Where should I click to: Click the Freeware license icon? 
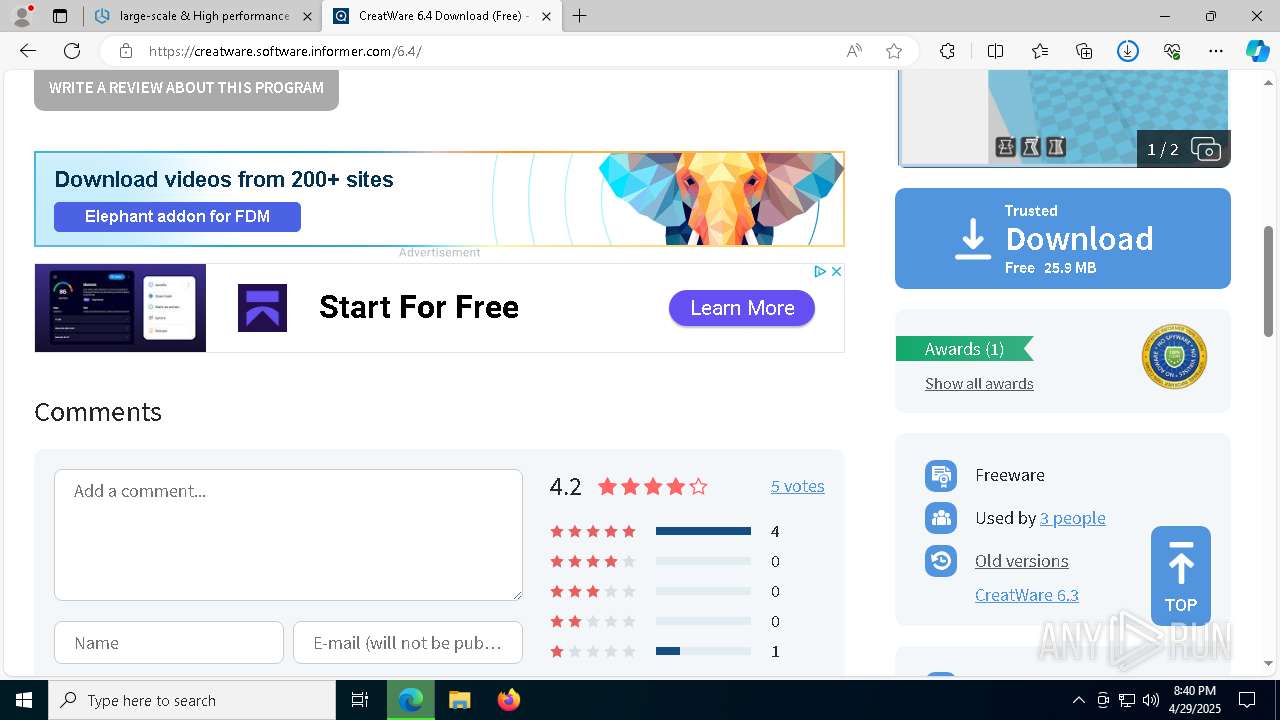[941, 476]
